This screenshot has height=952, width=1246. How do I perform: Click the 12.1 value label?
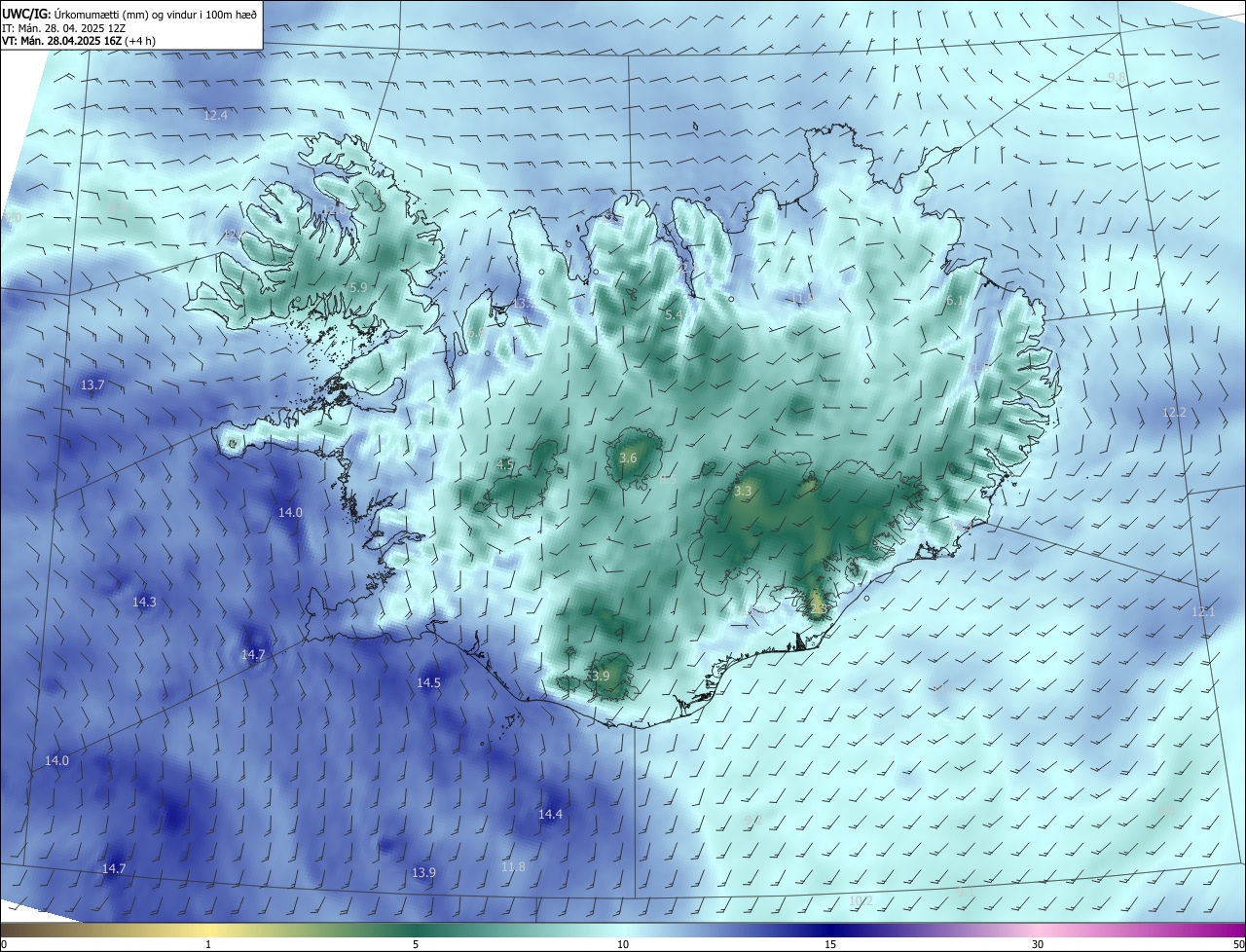(1203, 612)
